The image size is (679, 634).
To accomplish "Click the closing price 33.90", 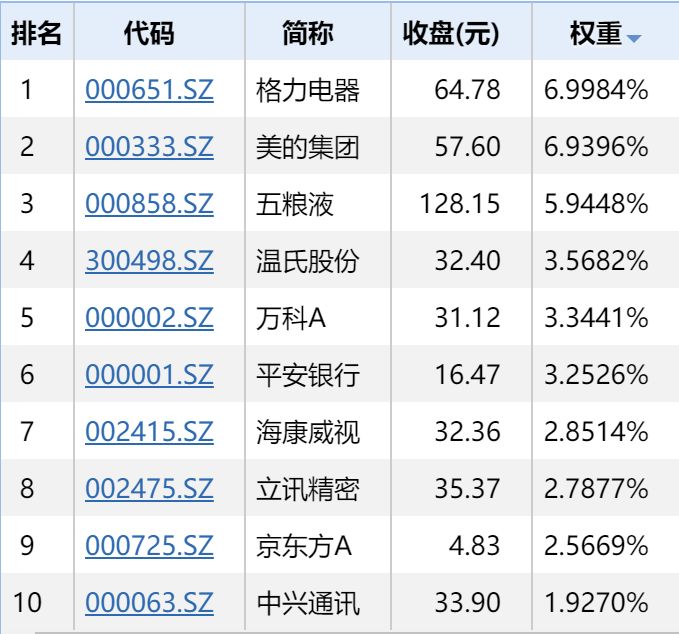I will point(468,602).
